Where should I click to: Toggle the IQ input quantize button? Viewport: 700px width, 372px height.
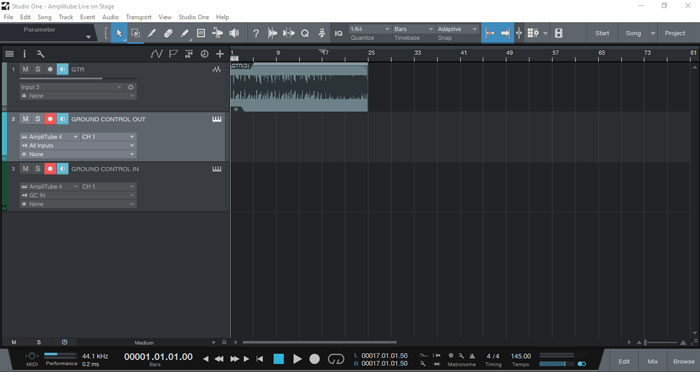pos(338,33)
